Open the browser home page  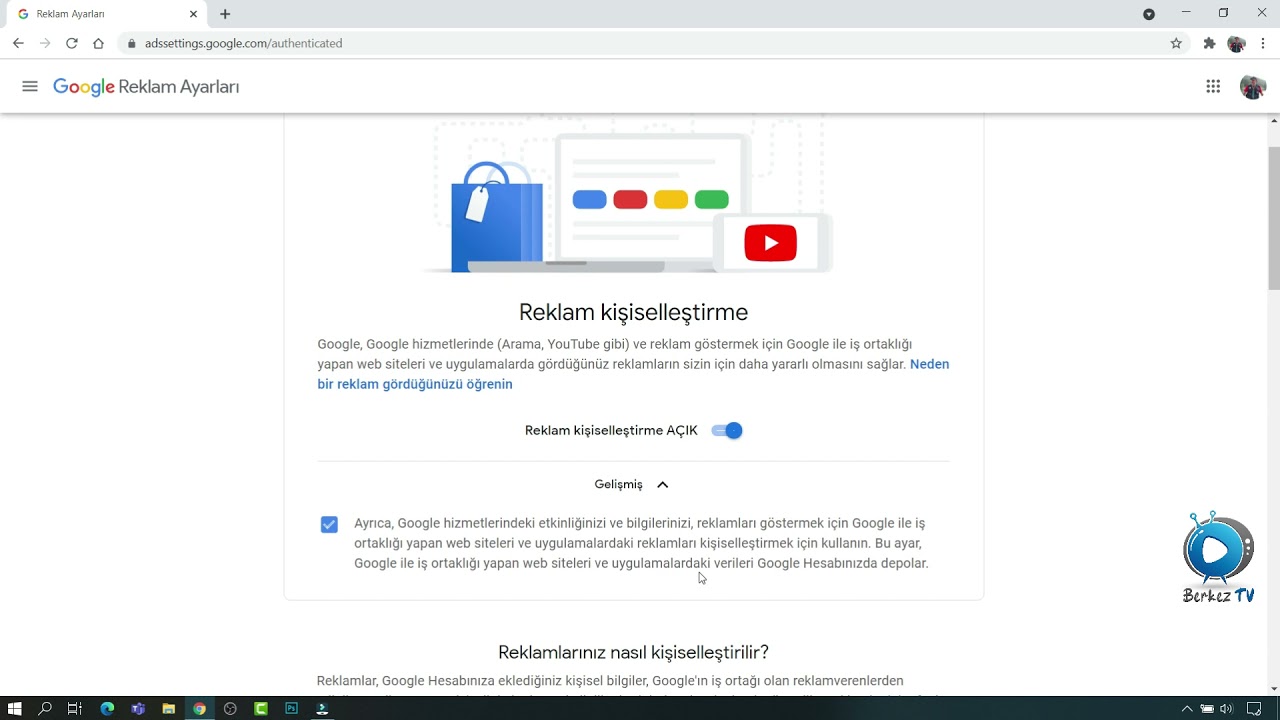[98, 43]
